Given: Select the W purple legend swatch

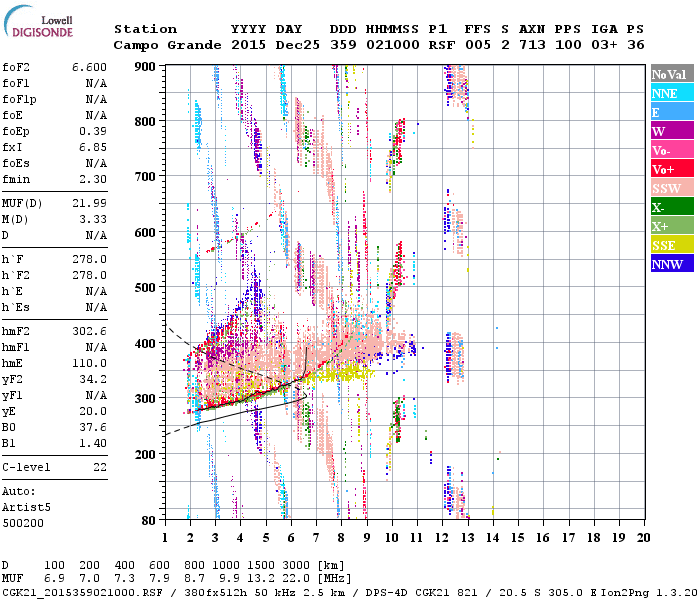Looking at the screenshot, I should (672, 131).
